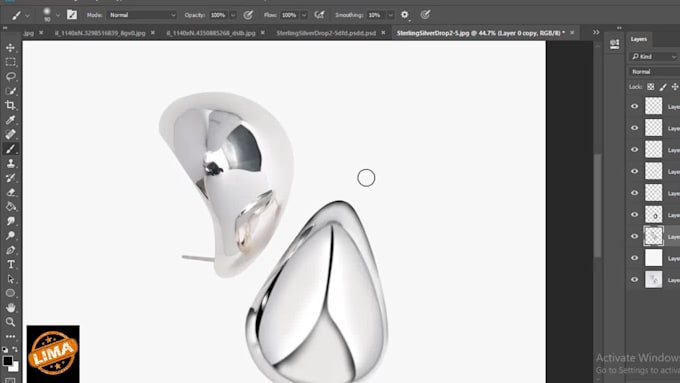Hide the topmost layer in Layers panel
The height and width of the screenshot is (383, 680).
point(634,106)
